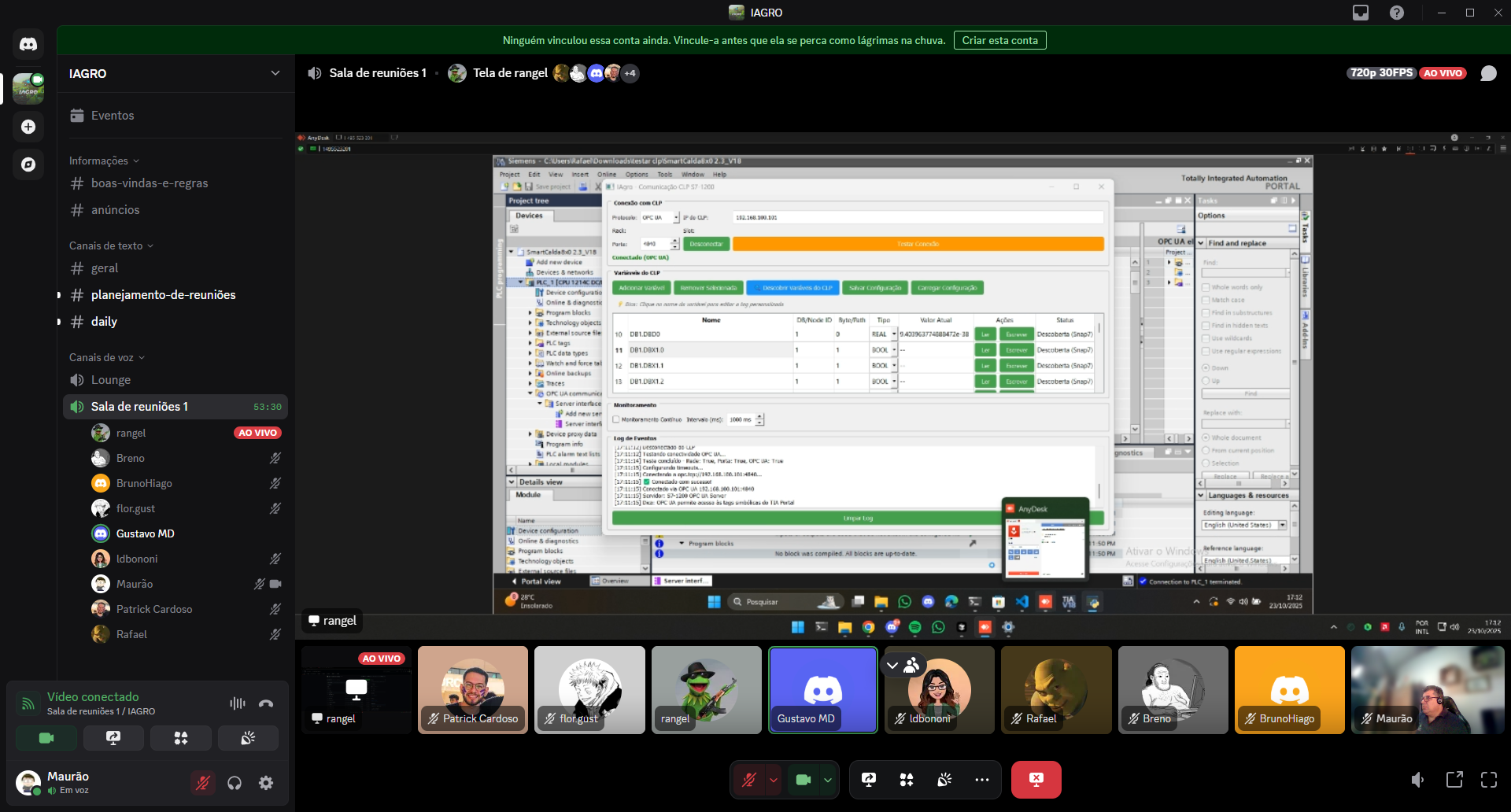The image size is (1511, 812).
Task: Open Eventos in the sidebar
Action: coord(175,116)
